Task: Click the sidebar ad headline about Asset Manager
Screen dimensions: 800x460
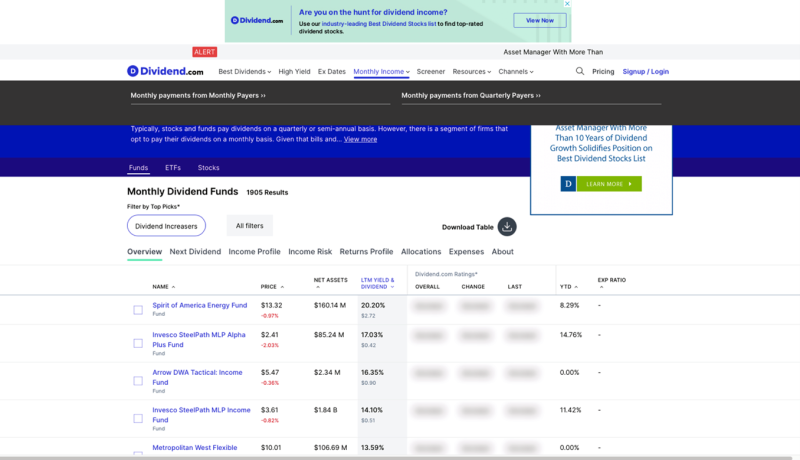Action: coord(601,143)
